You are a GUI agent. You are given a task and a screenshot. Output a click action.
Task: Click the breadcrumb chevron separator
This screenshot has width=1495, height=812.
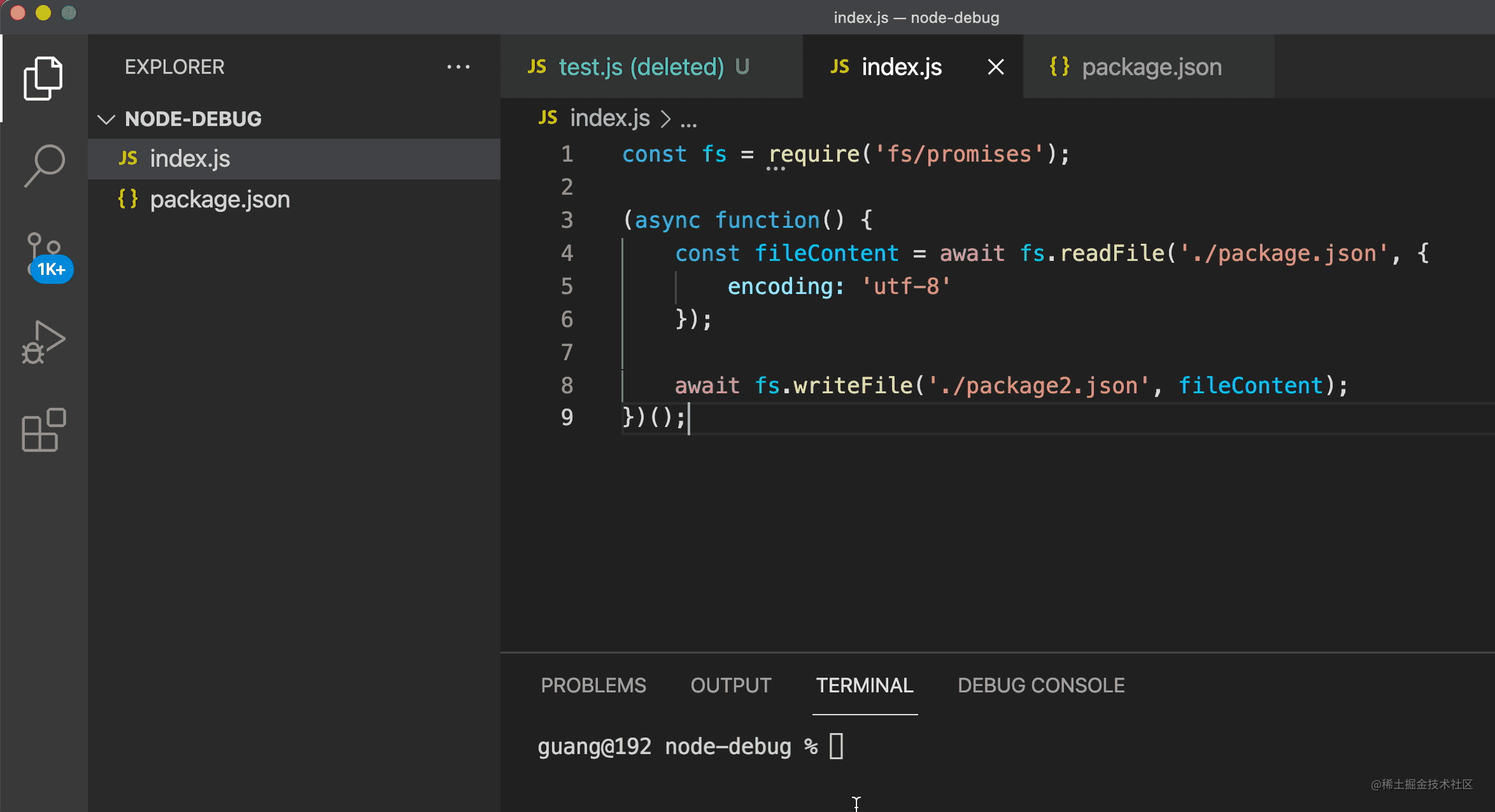point(665,119)
